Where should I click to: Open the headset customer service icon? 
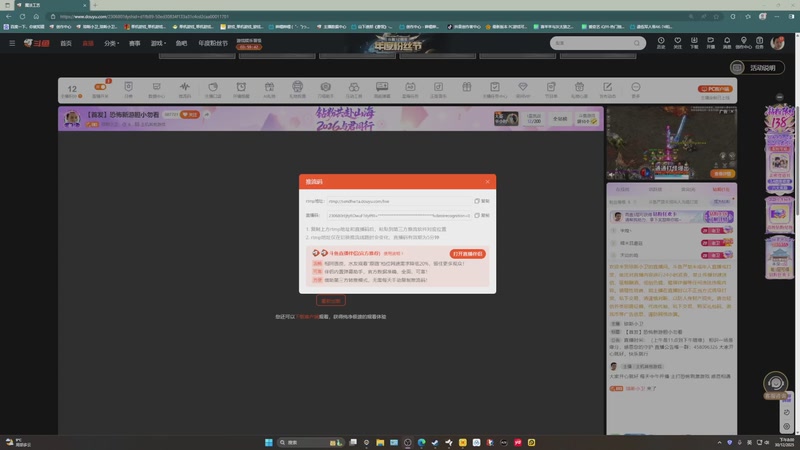tap(776, 383)
